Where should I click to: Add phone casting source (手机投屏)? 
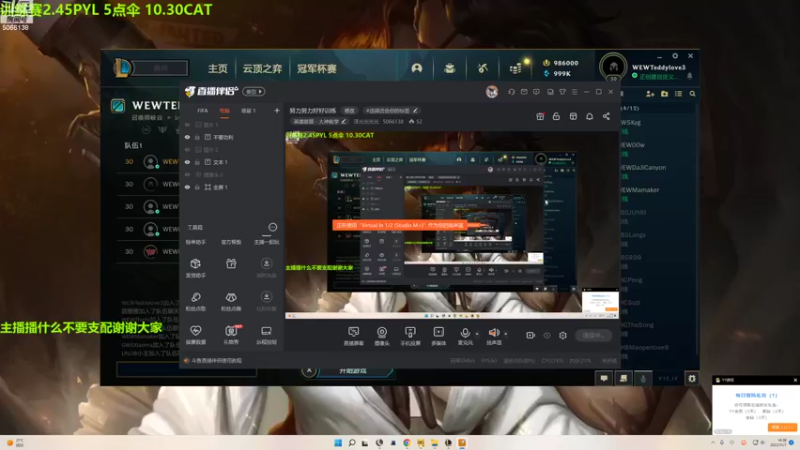(410, 336)
